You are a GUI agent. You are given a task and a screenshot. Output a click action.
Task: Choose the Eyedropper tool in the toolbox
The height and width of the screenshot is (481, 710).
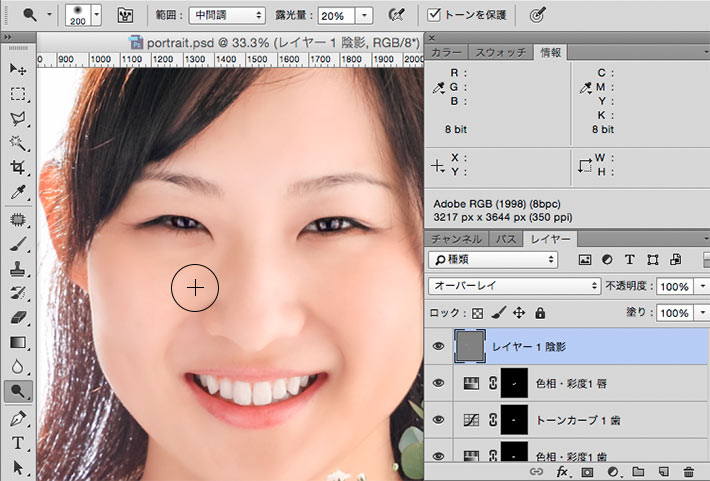pyautogui.click(x=18, y=193)
